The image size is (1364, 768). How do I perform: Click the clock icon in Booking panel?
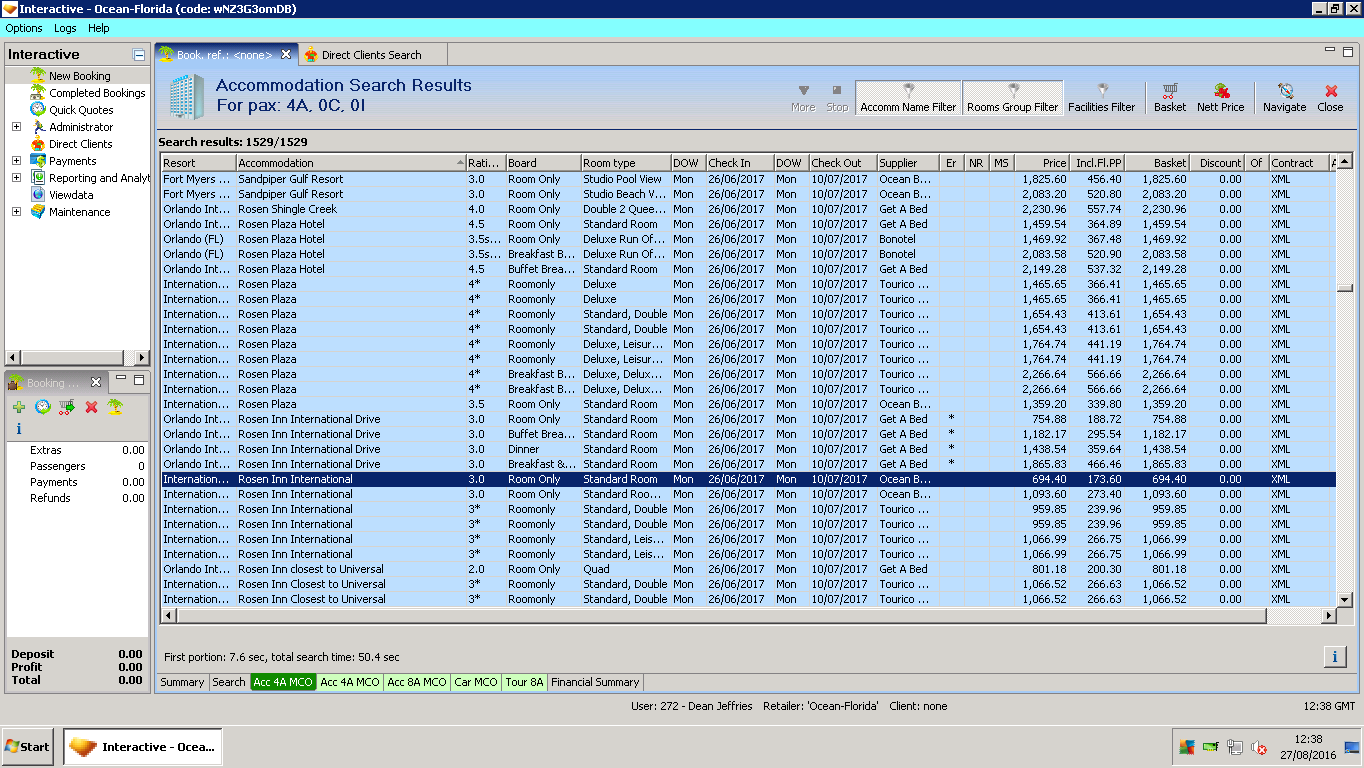pyautogui.click(x=43, y=407)
